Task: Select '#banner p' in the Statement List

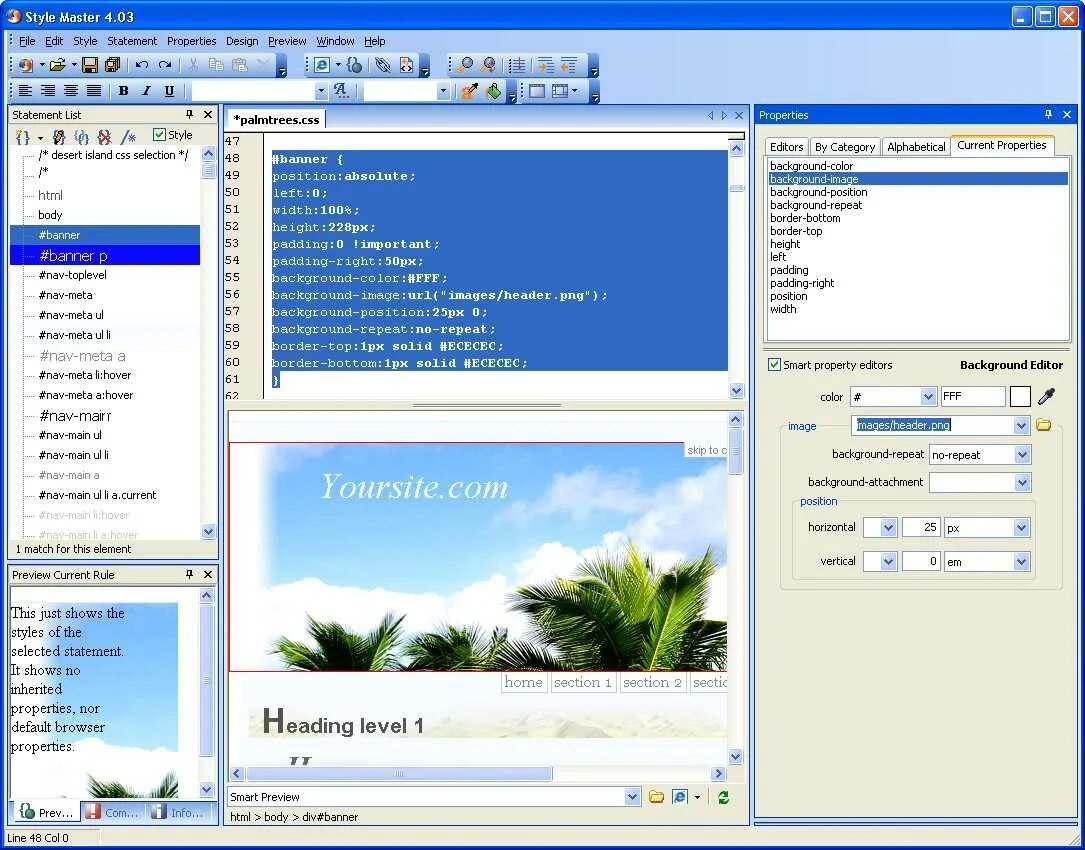Action: click(x=73, y=256)
